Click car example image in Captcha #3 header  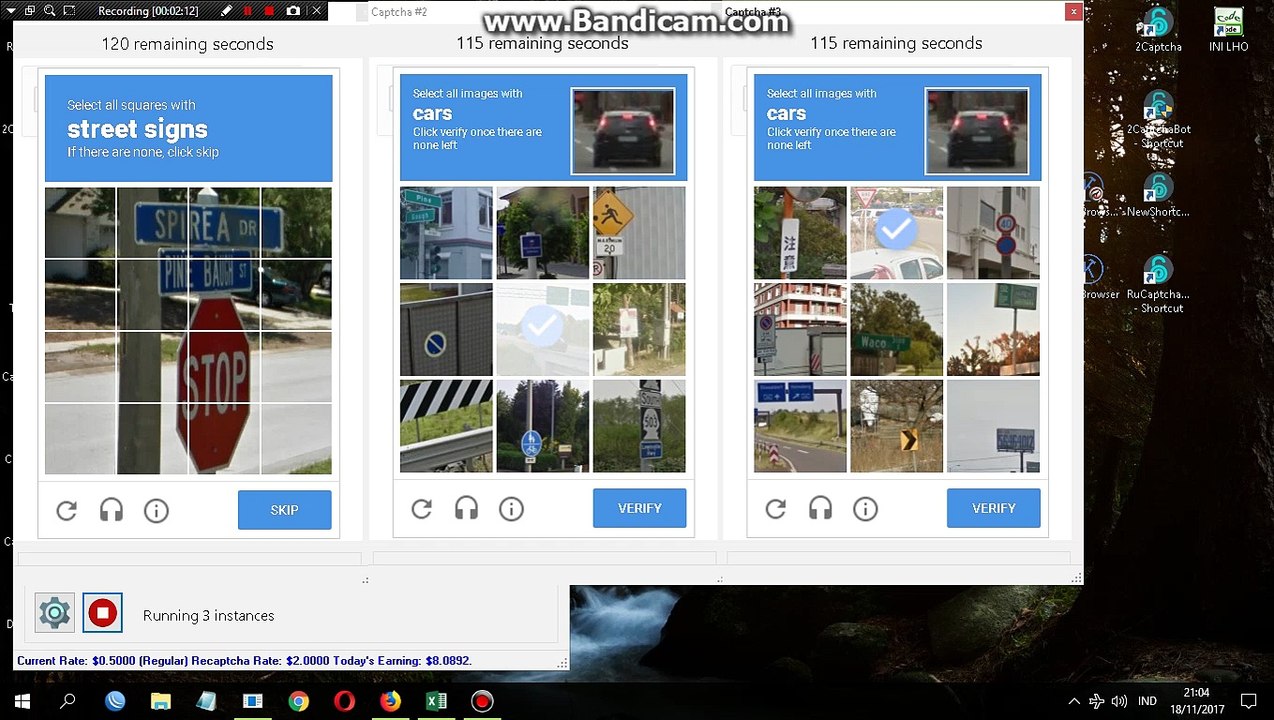(977, 131)
